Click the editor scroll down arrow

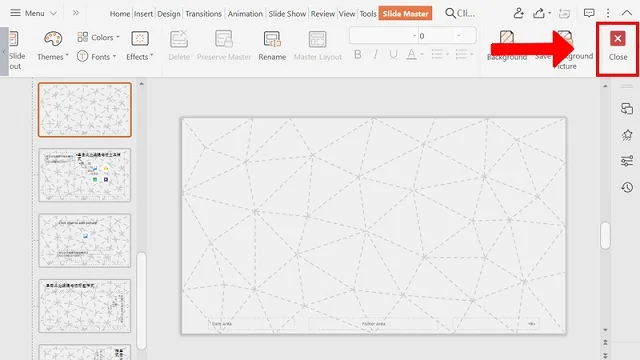[605, 330]
